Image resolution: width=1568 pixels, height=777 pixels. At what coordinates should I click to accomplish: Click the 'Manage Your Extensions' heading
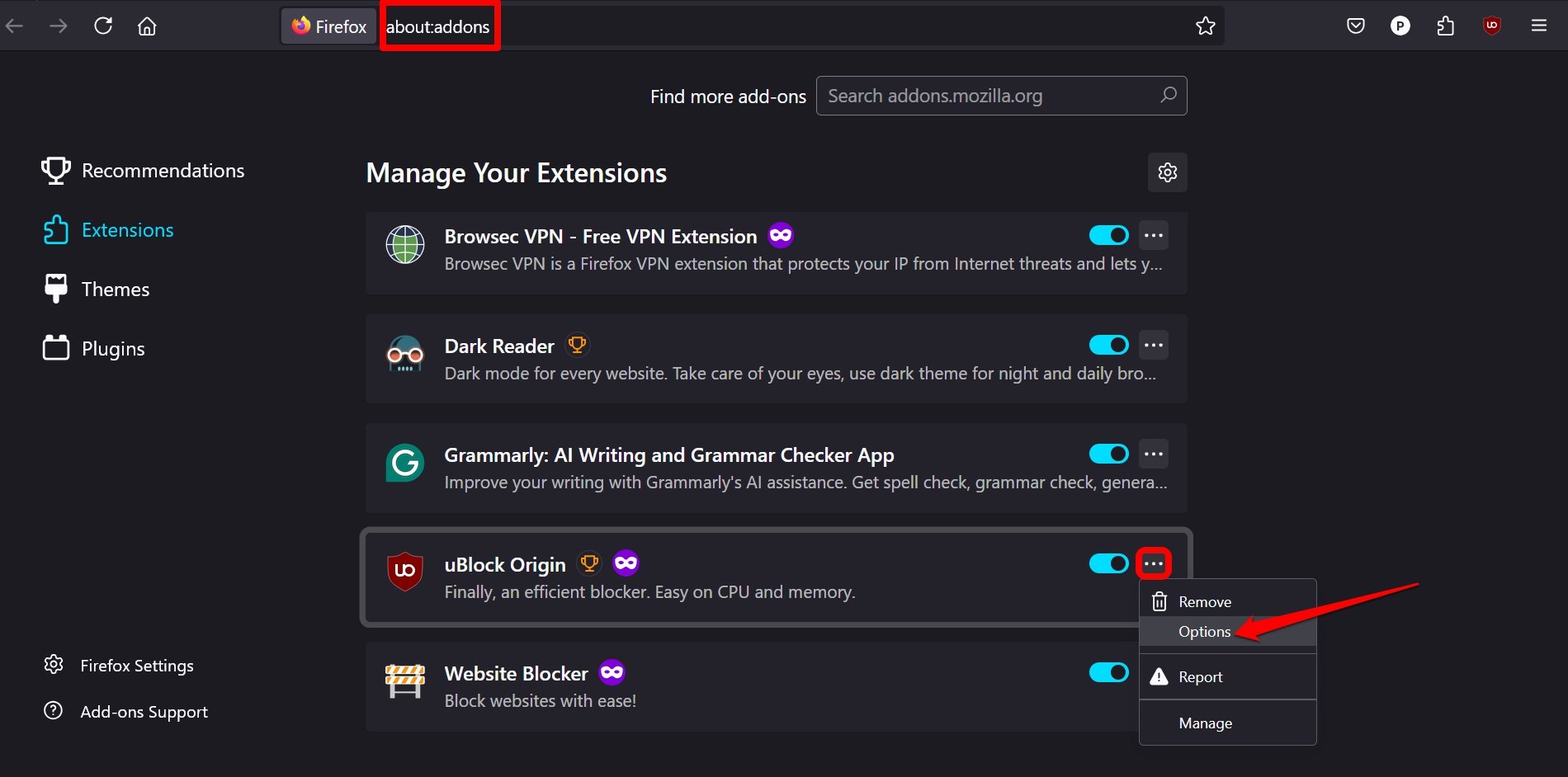tap(517, 172)
